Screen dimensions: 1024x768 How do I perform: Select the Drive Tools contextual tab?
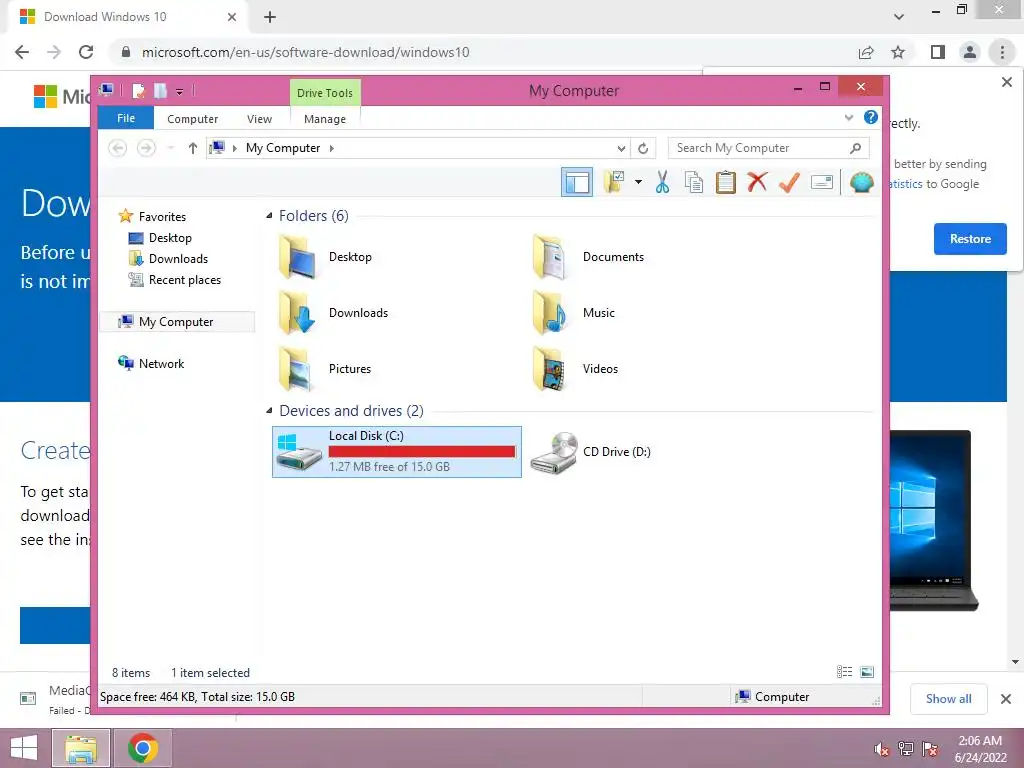[x=325, y=93]
